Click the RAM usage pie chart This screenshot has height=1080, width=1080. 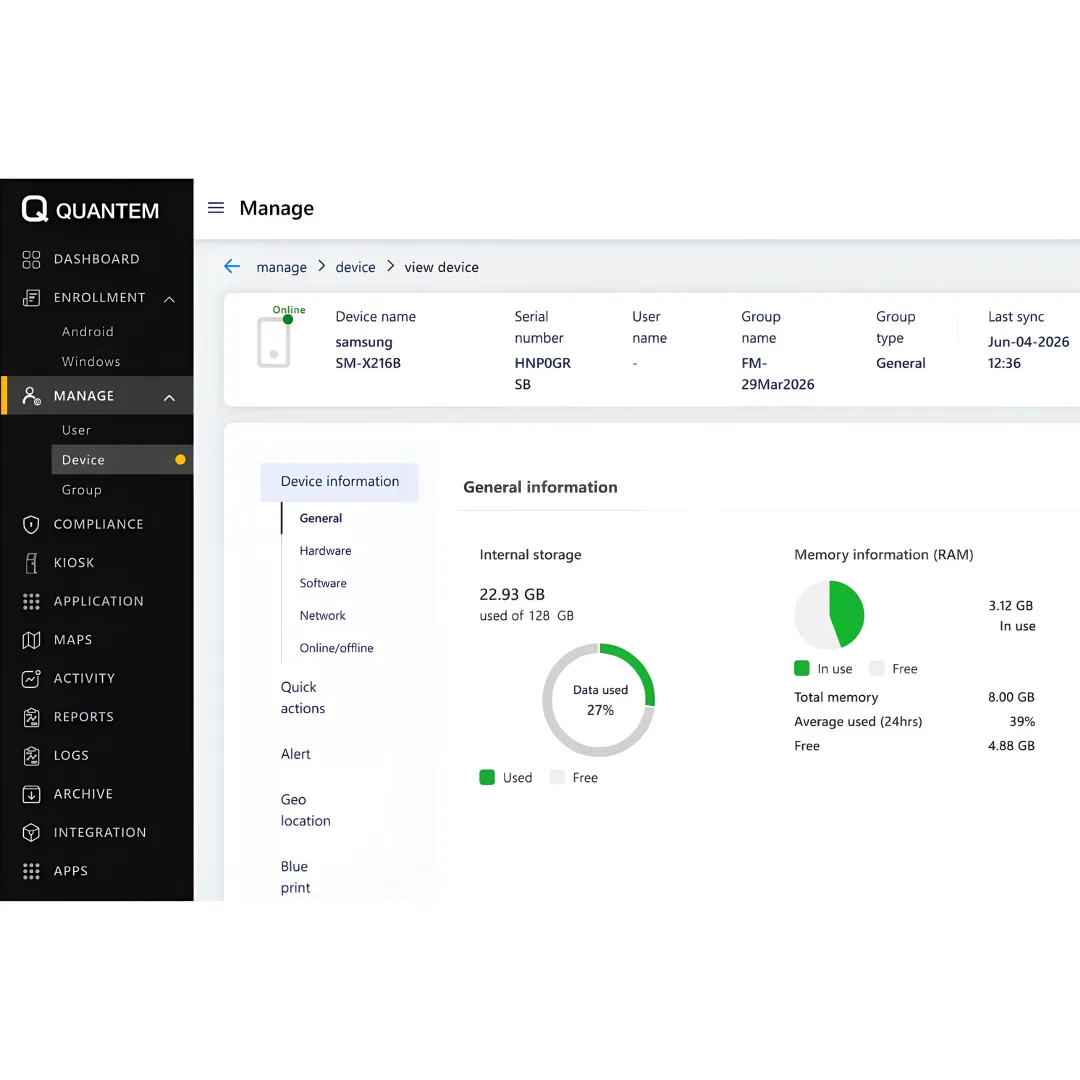pyautogui.click(x=829, y=615)
